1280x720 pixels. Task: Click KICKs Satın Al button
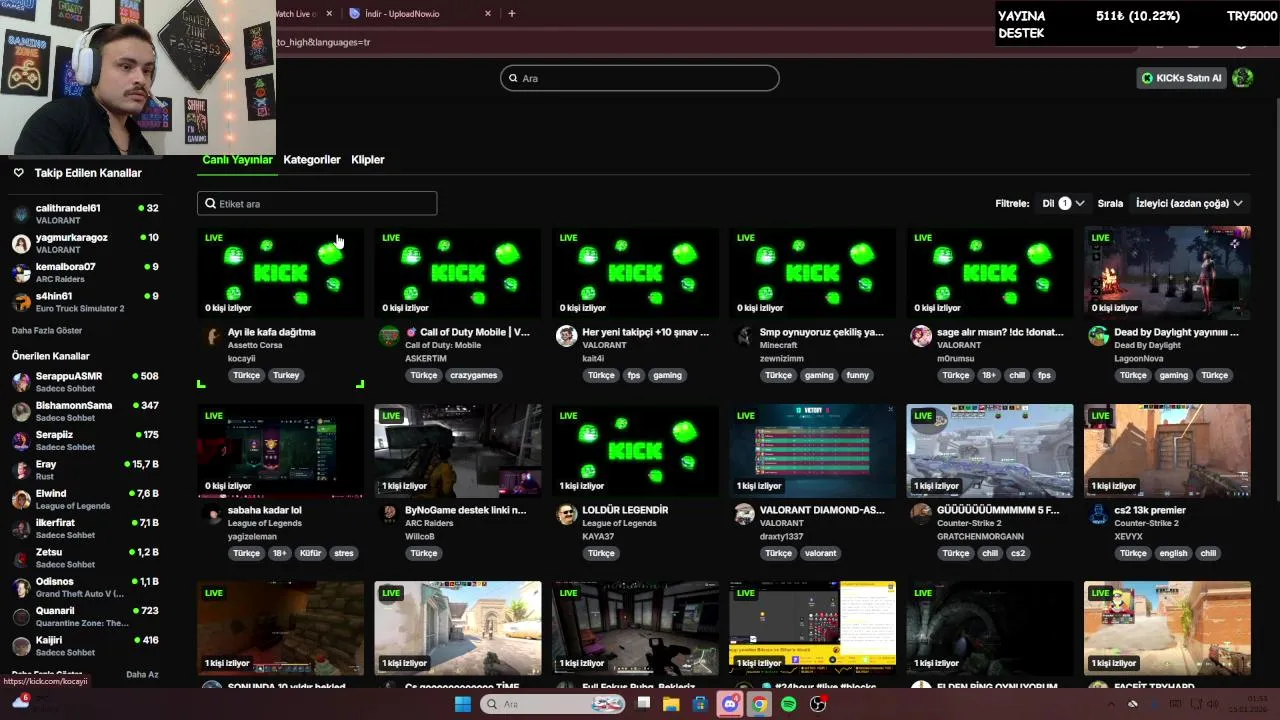1181,78
